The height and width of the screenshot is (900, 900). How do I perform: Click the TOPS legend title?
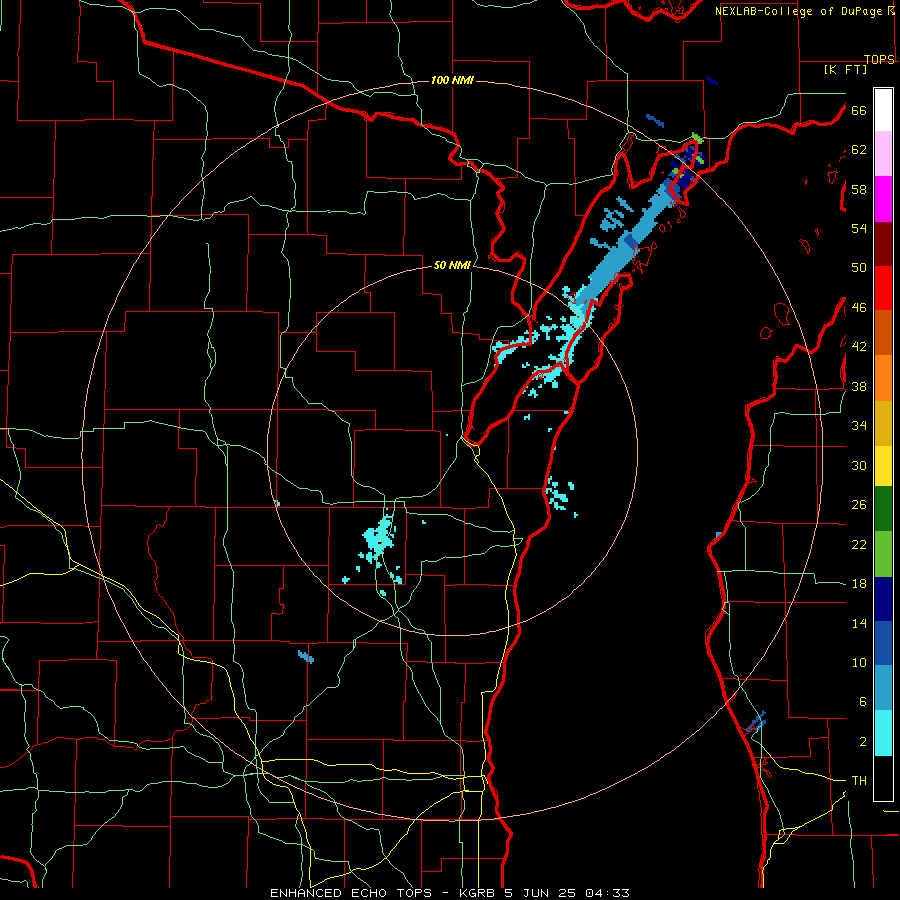[x=879, y=59]
